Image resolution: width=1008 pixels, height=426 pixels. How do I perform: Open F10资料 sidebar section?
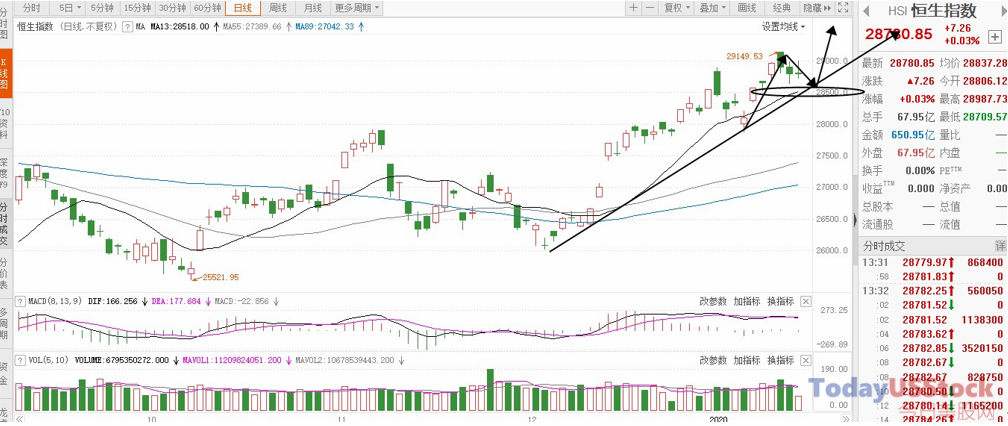click(x=5, y=125)
